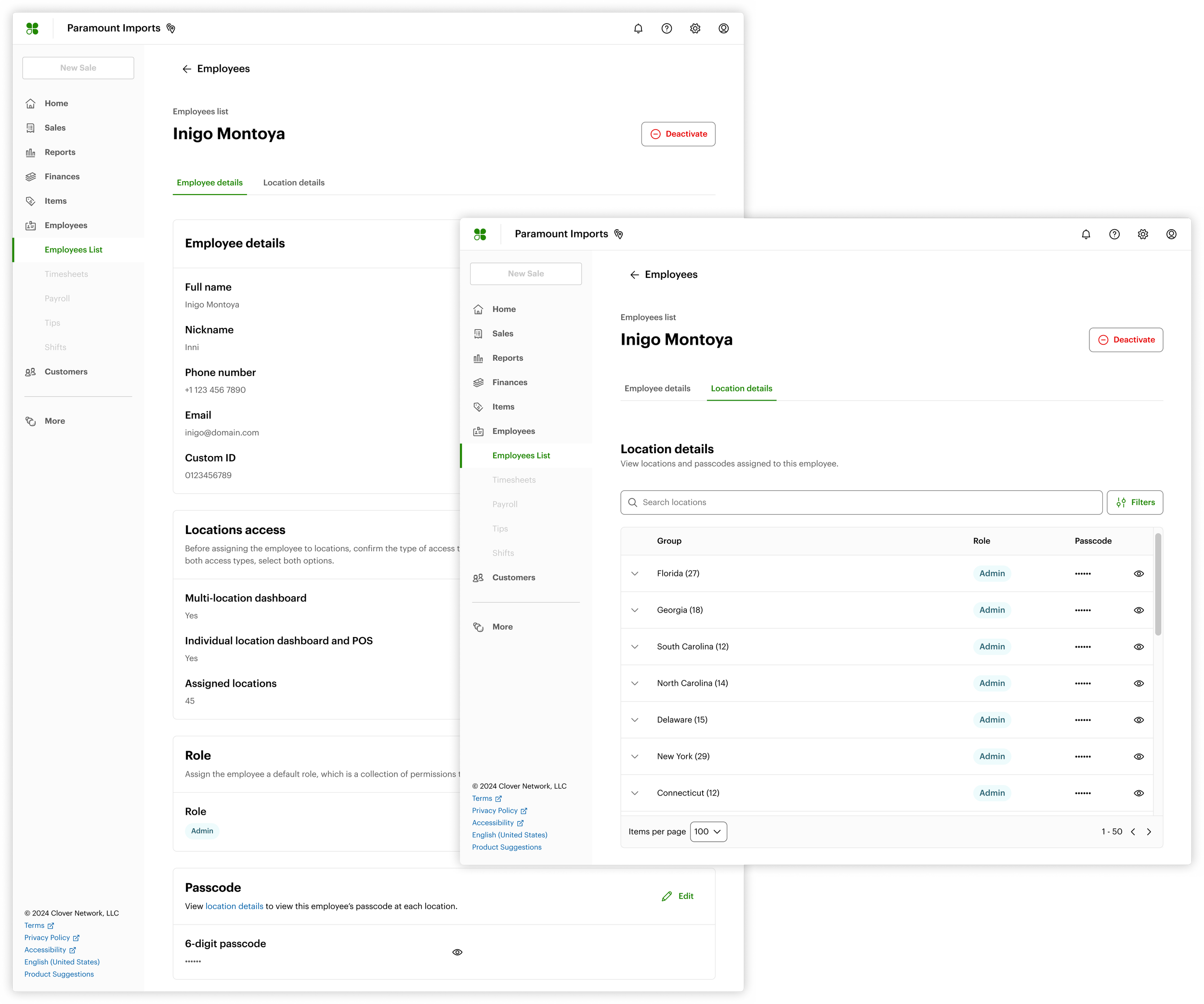The image size is (1204, 1004).
Task: Open the help question mark icon in back window
Action: tap(666, 29)
